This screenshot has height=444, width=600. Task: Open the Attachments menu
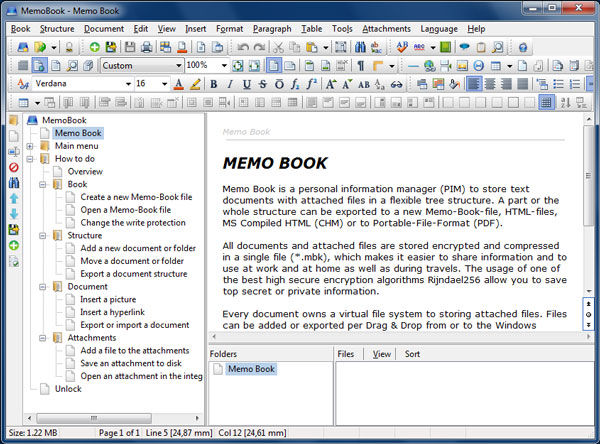(386, 29)
